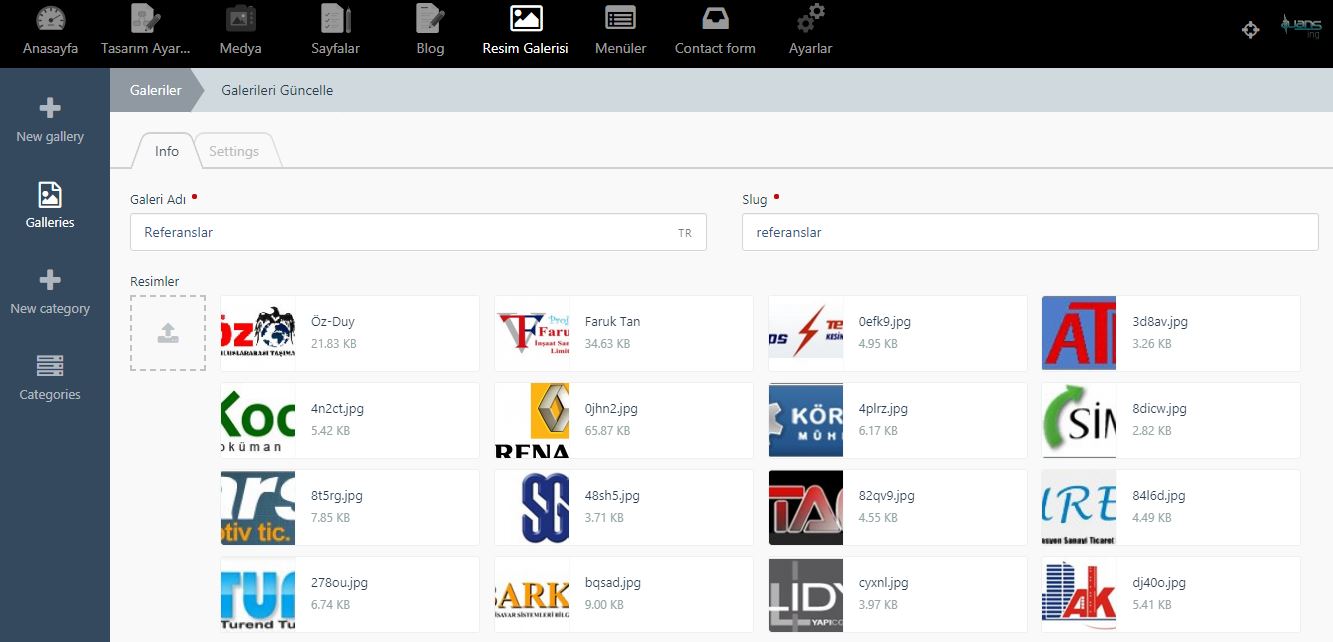Open the Sayfalar pages icon
The image size is (1333, 642).
335,19
